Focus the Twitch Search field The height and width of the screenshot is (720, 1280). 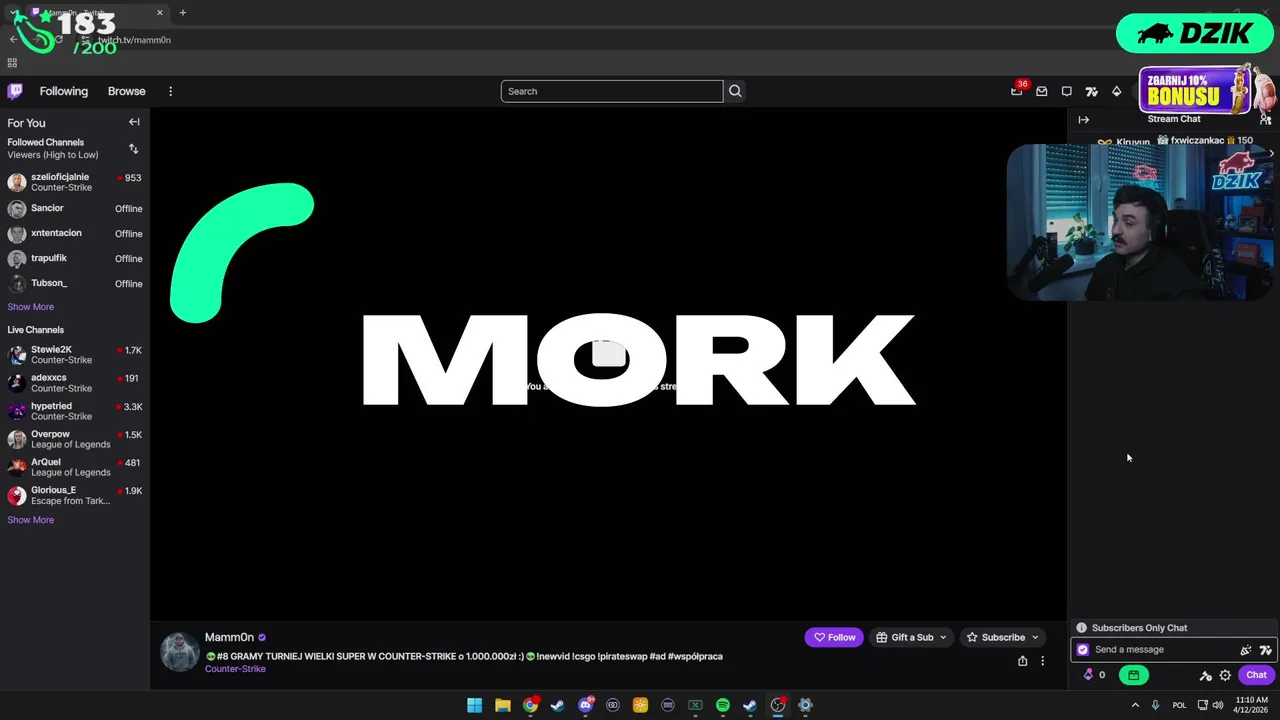point(612,91)
